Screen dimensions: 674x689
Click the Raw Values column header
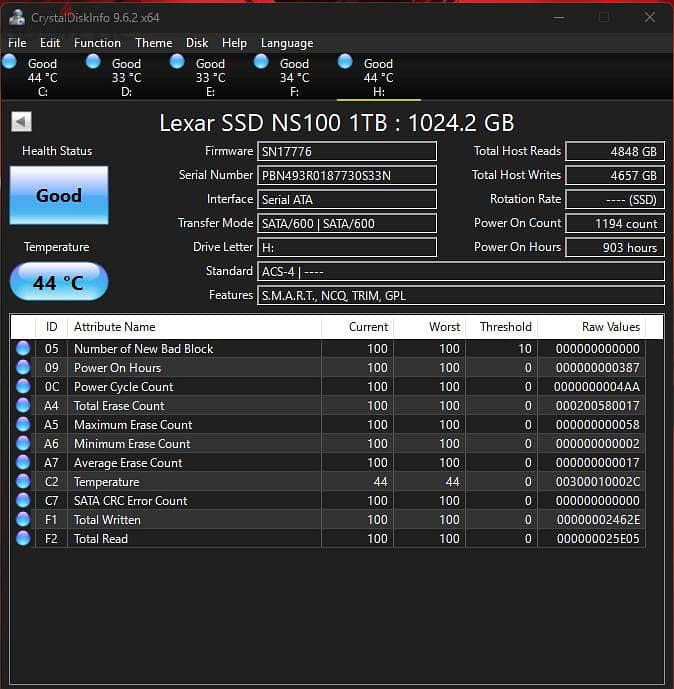click(x=591, y=327)
